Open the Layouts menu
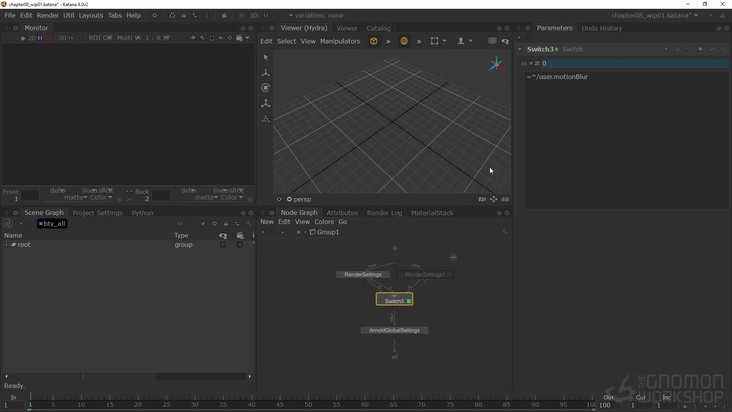 [x=91, y=16]
